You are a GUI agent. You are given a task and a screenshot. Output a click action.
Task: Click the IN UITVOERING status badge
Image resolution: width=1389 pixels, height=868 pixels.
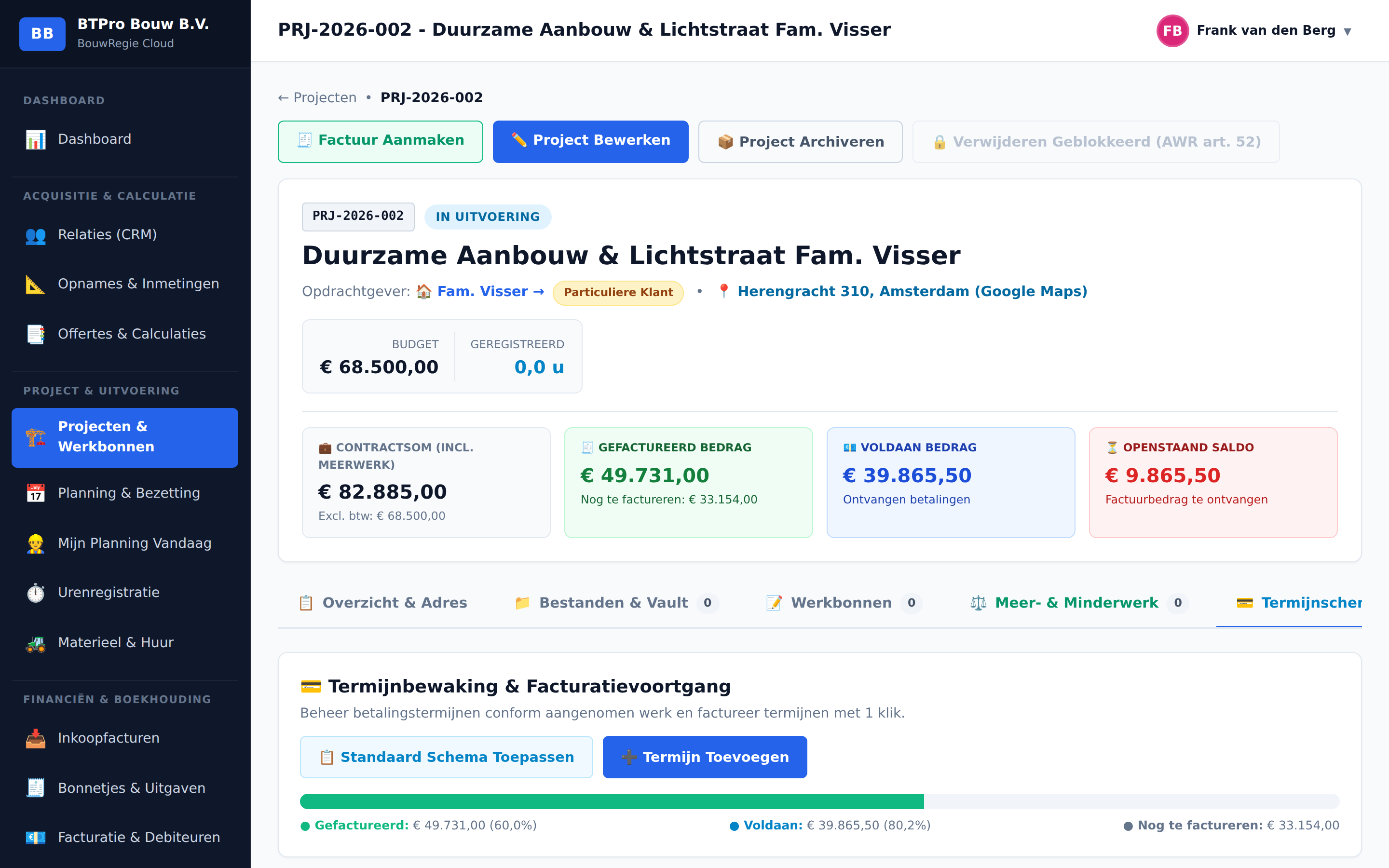click(x=488, y=217)
